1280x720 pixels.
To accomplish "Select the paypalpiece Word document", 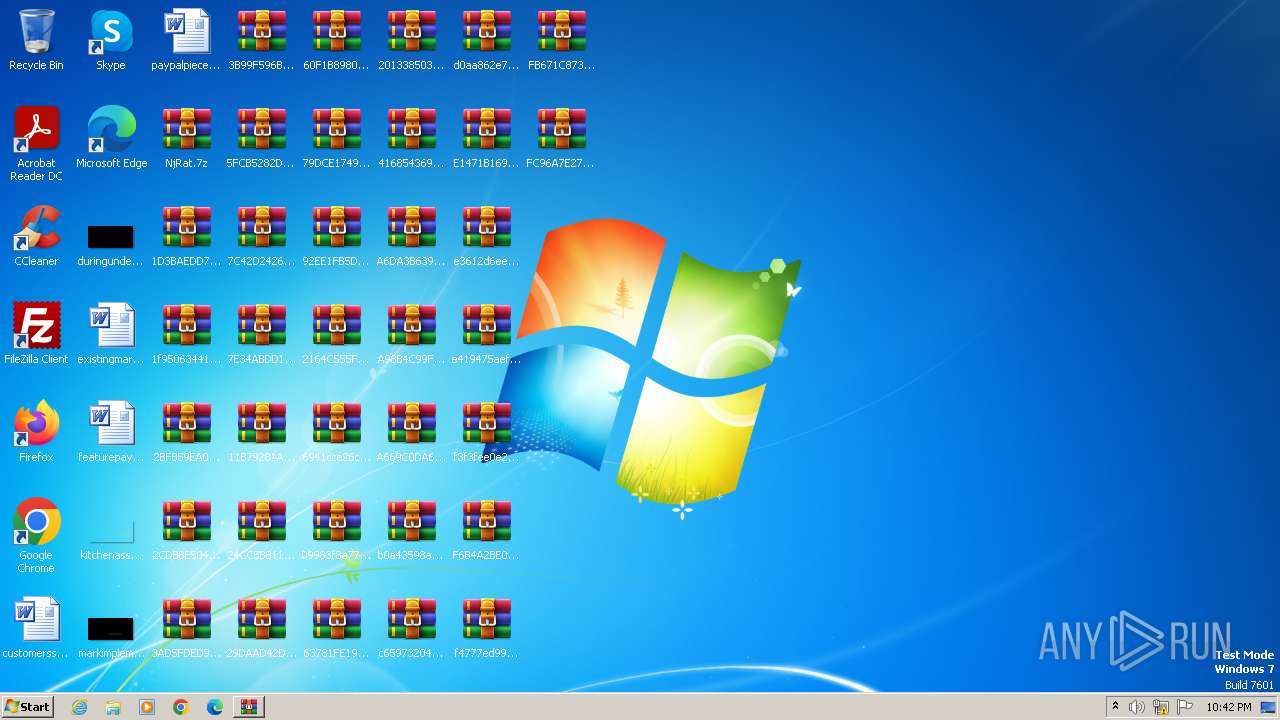I will (x=186, y=40).
